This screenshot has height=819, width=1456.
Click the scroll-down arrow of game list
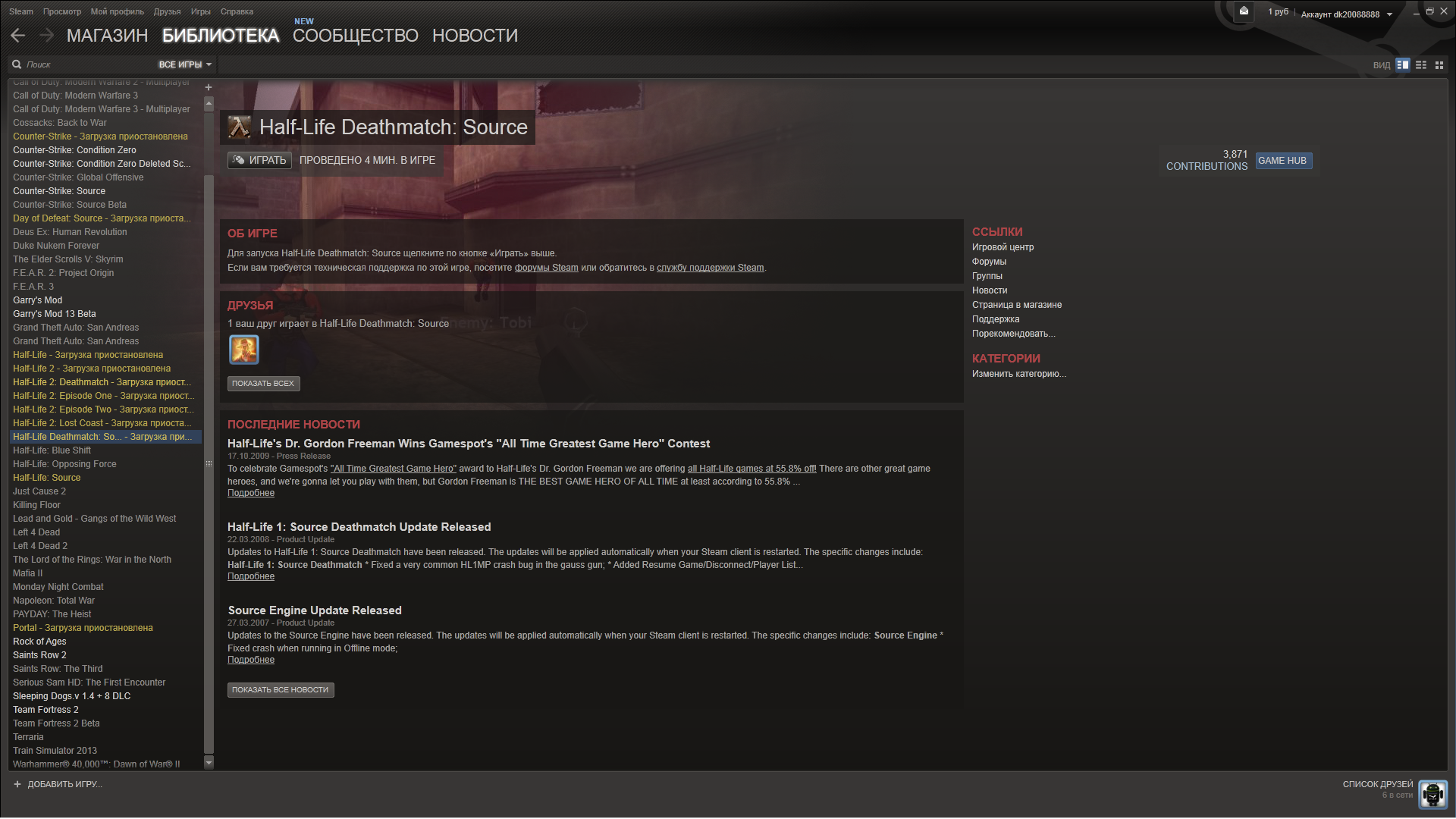pyautogui.click(x=209, y=762)
